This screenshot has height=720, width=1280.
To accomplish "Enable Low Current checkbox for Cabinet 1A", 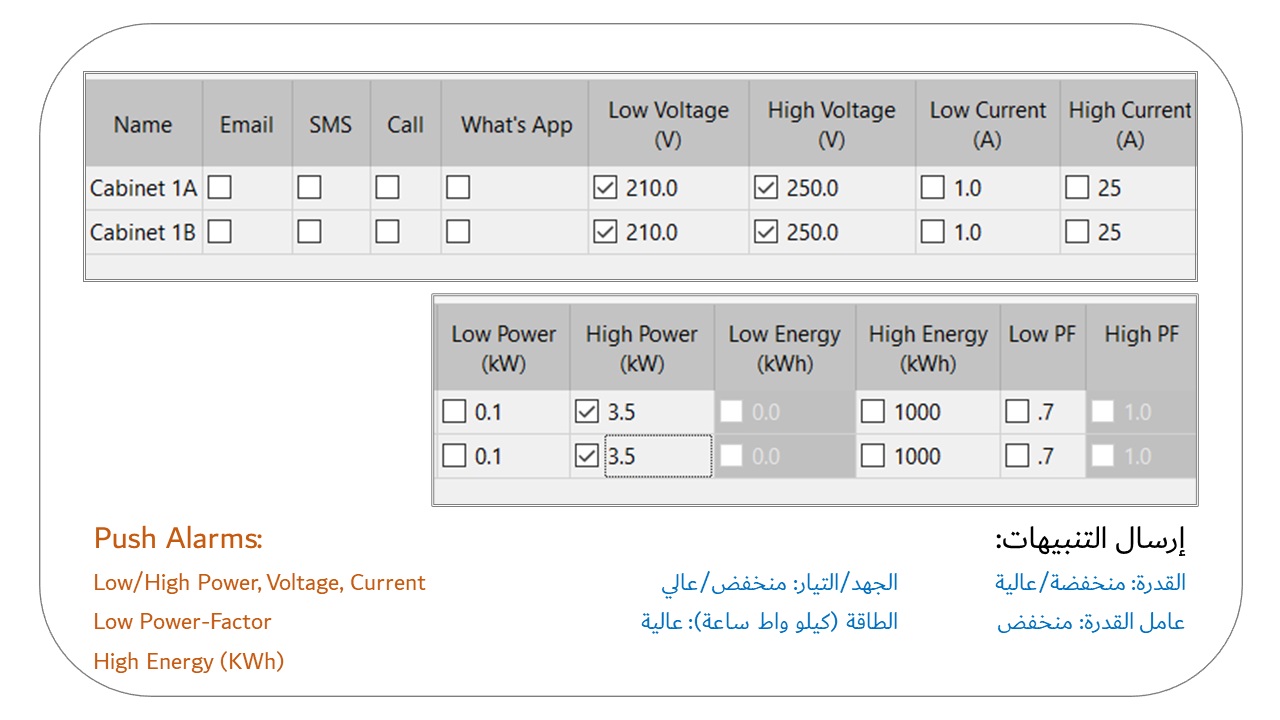I will [932, 188].
